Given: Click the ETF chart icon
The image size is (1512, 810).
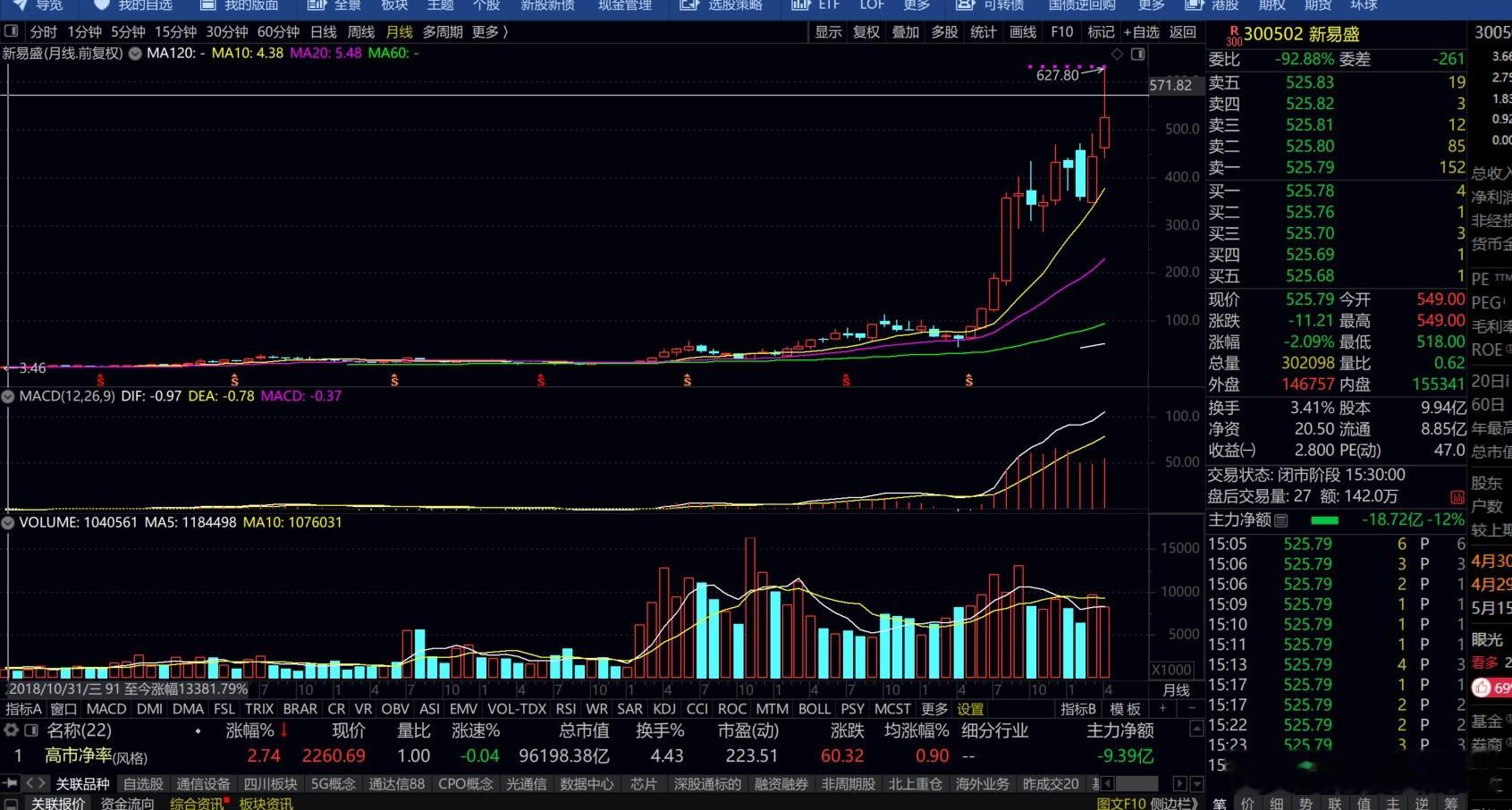Looking at the screenshot, I should (800, 4).
